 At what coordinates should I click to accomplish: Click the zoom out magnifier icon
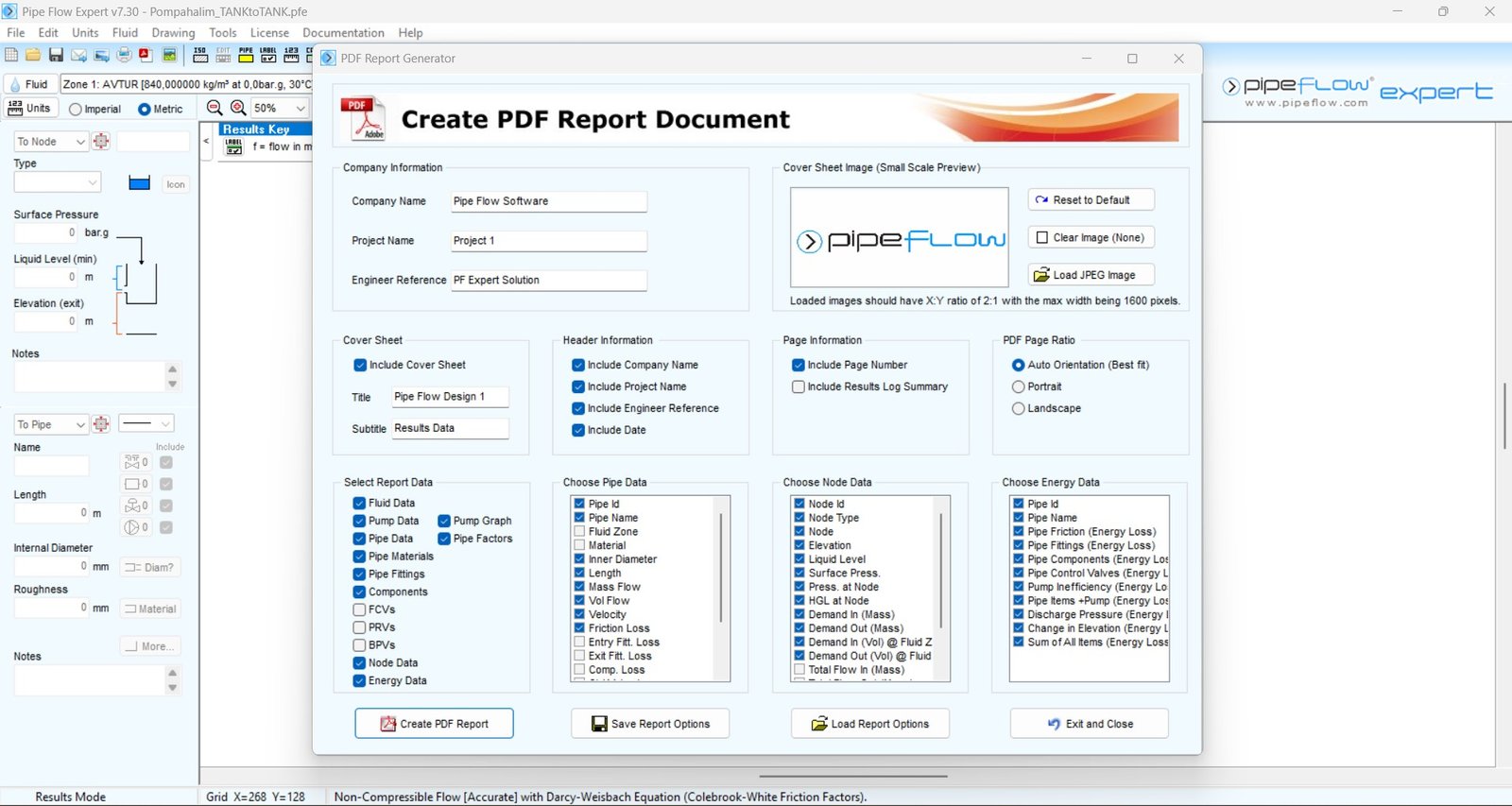pyautogui.click(x=215, y=109)
